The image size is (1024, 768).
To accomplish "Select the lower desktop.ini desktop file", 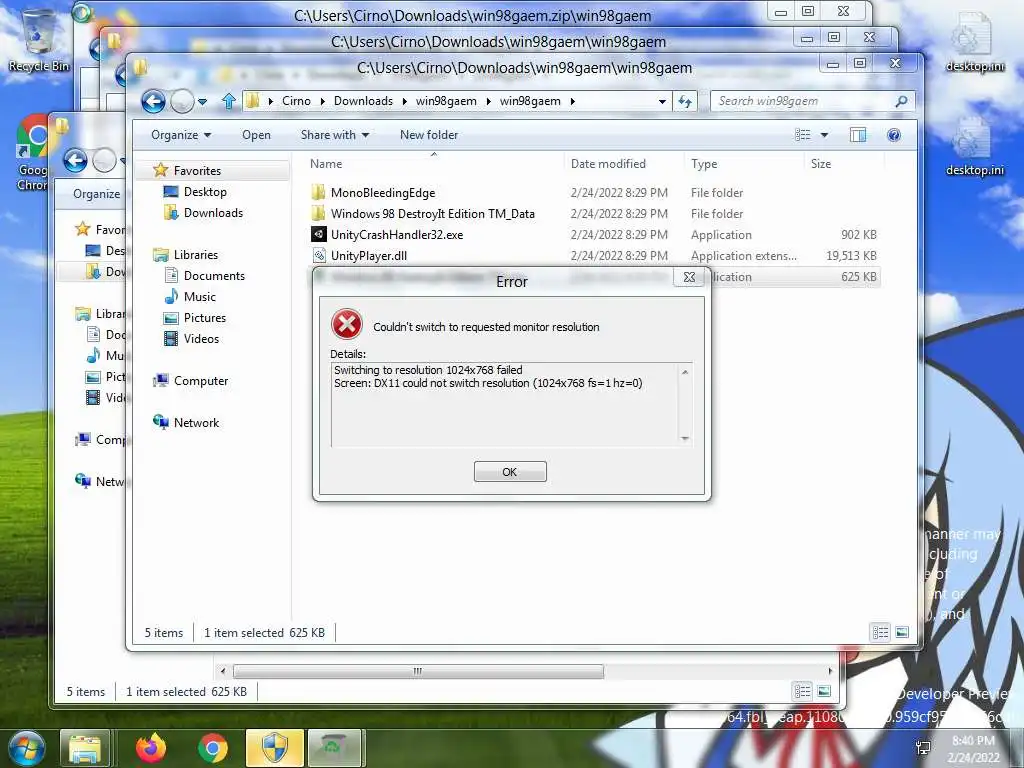I will coord(975,146).
